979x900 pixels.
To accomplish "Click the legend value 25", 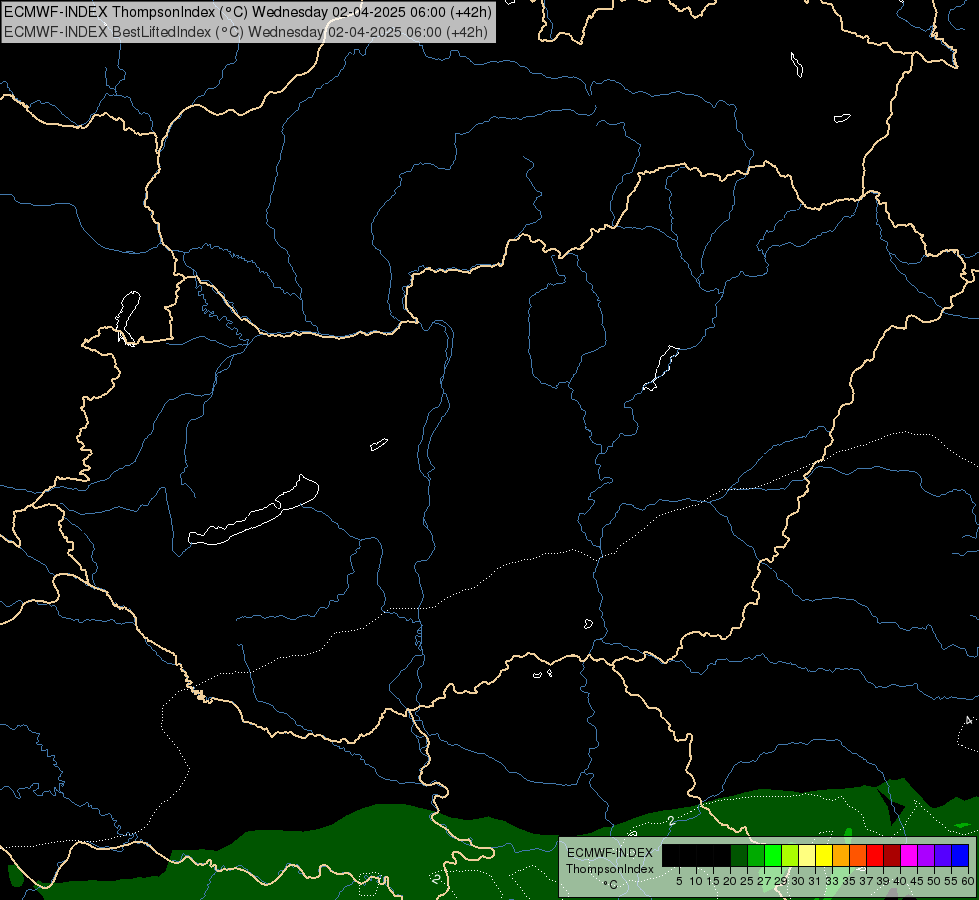I will click(x=747, y=881).
